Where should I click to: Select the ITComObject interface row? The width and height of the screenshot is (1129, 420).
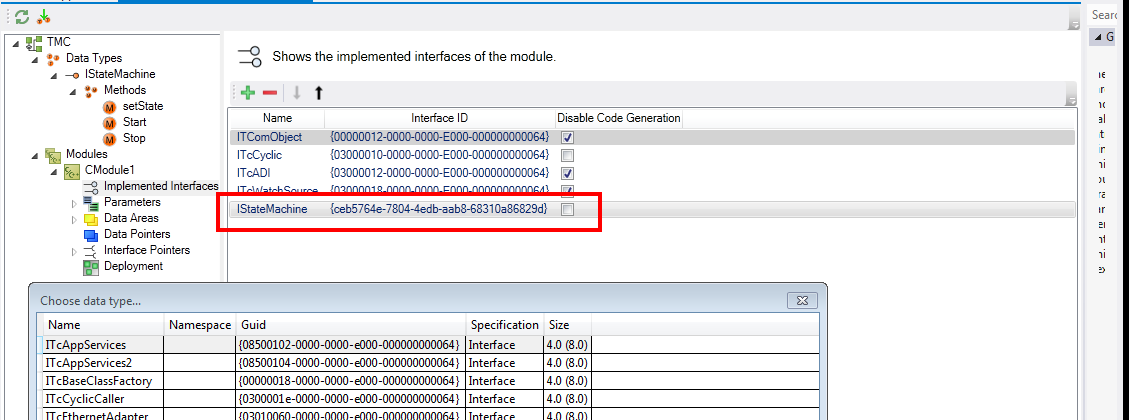coord(652,137)
